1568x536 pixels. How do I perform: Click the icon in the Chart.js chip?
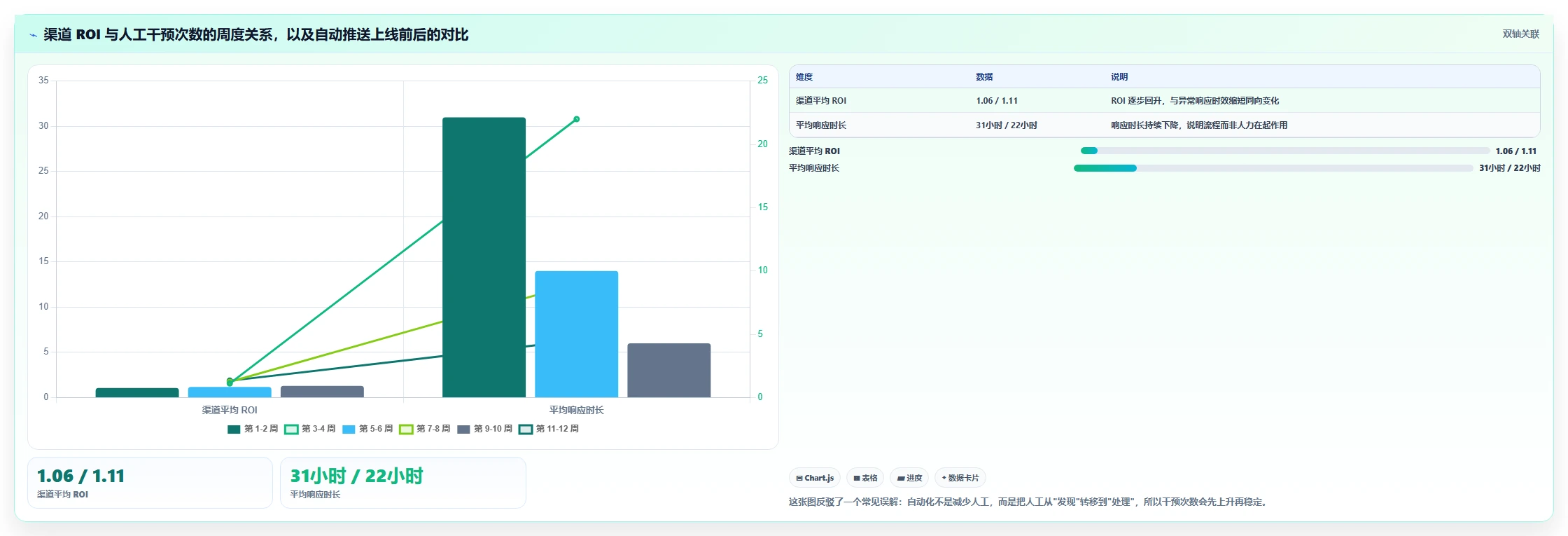click(799, 478)
